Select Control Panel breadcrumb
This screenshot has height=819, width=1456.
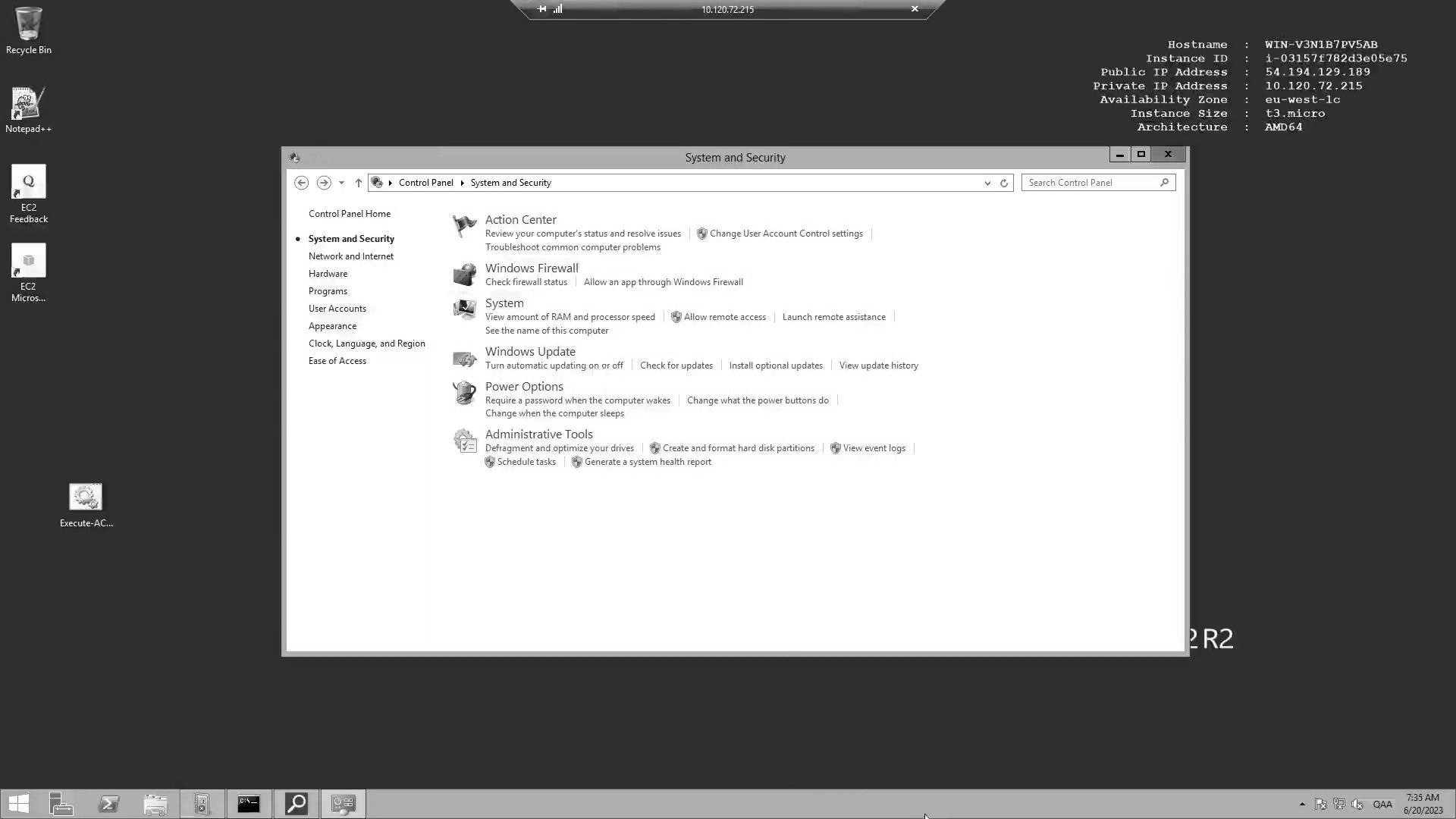coord(425,182)
